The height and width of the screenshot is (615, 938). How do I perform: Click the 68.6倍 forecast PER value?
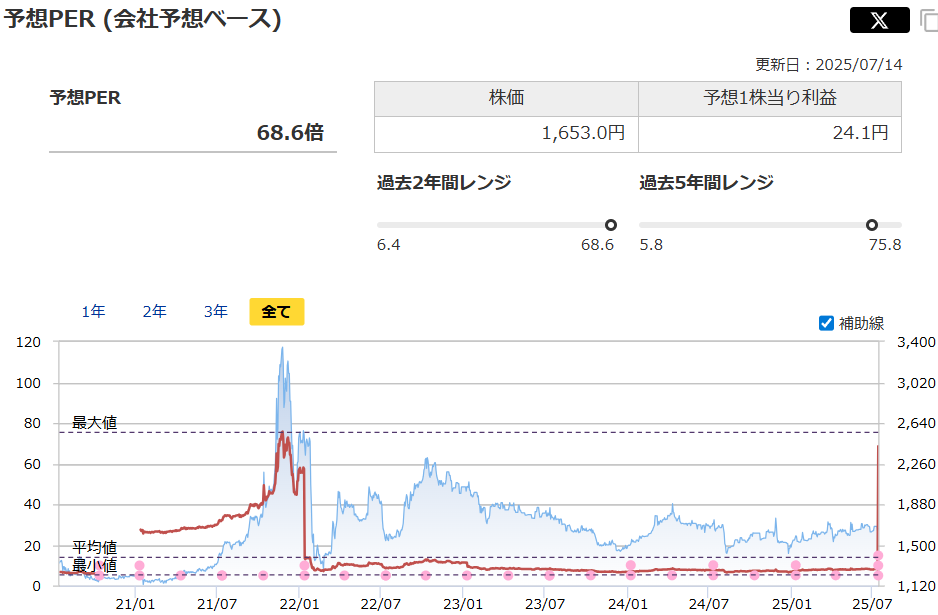(290, 133)
